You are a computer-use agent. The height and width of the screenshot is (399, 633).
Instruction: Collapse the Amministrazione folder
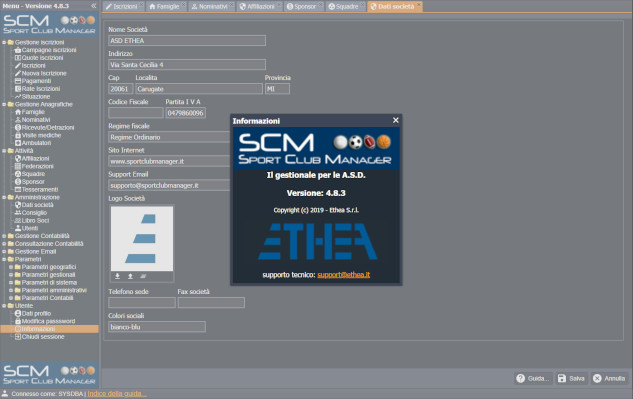click(4, 197)
